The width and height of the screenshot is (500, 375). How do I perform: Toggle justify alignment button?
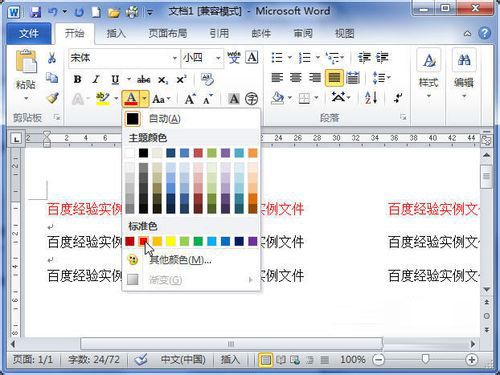coord(334,78)
